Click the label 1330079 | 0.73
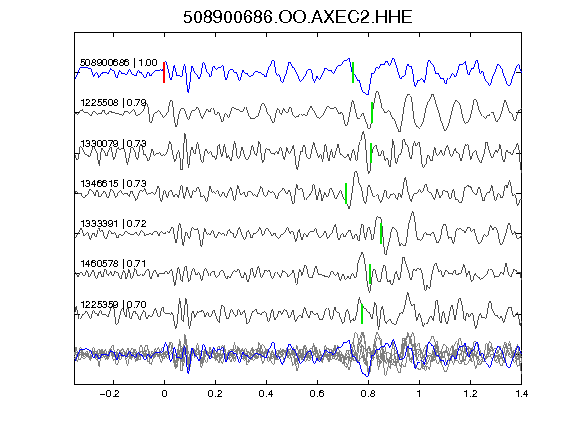 (113, 143)
